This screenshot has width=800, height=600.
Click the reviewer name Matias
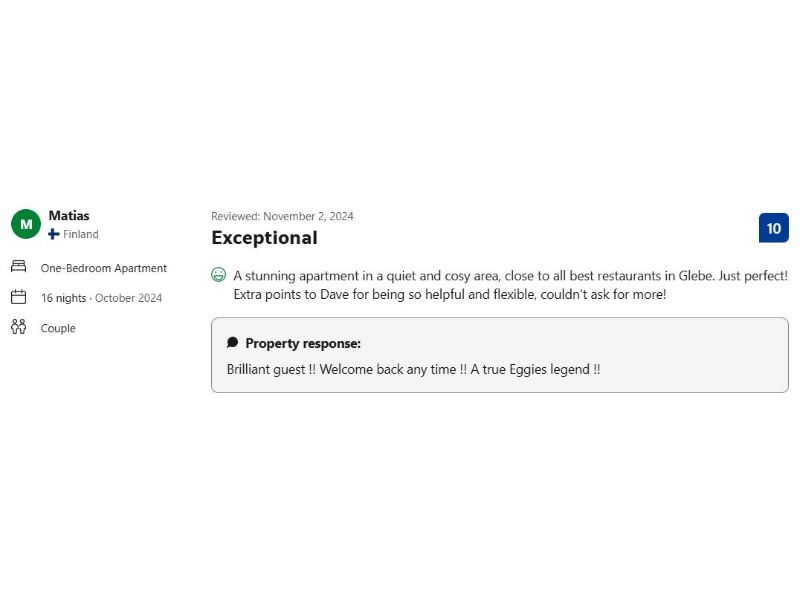tap(69, 215)
